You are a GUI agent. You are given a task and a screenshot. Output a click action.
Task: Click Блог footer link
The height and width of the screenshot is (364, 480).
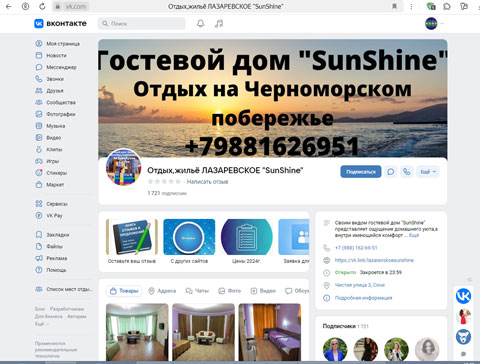(x=40, y=309)
